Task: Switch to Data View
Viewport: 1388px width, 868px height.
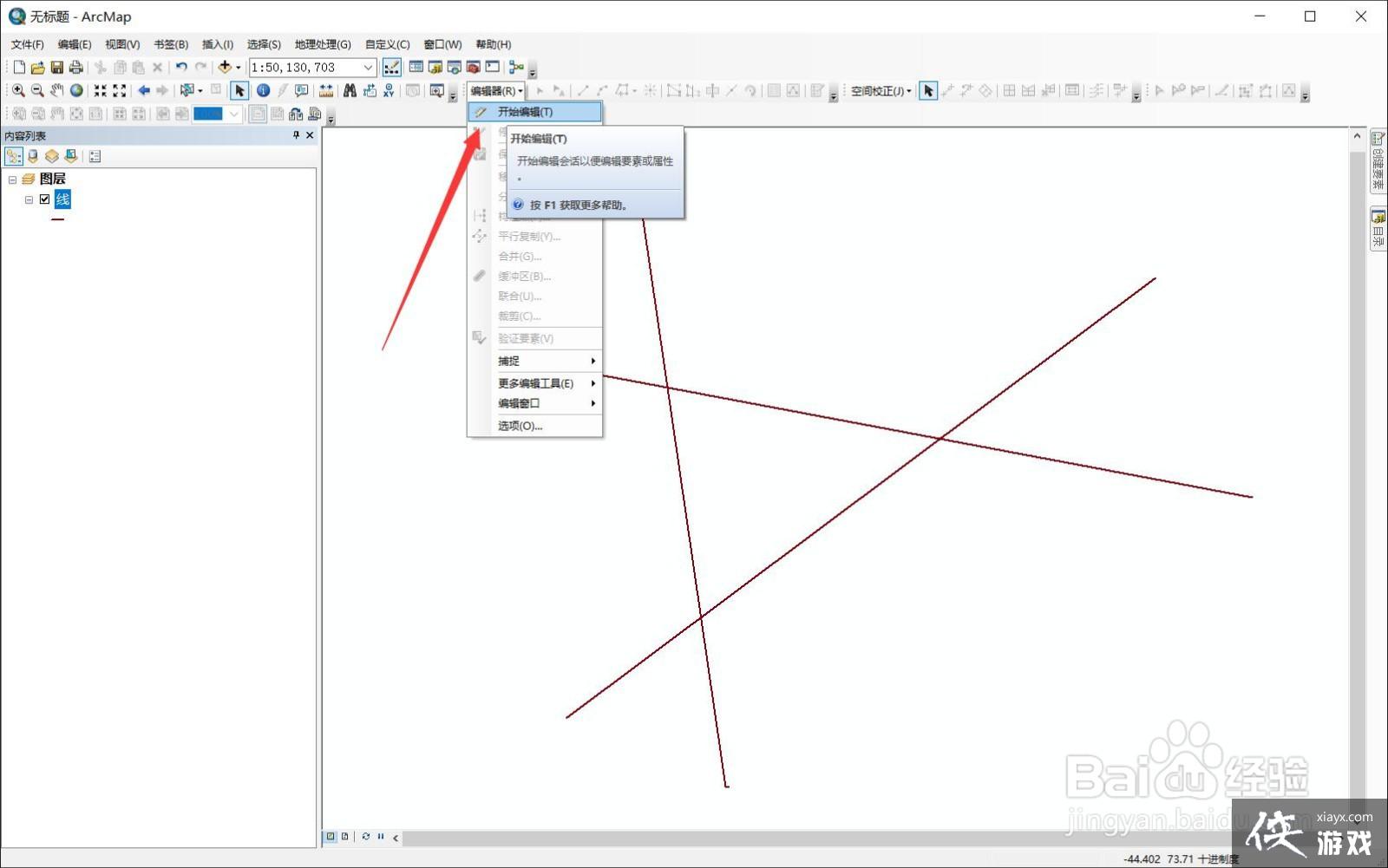Action: click(x=331, y=837)
